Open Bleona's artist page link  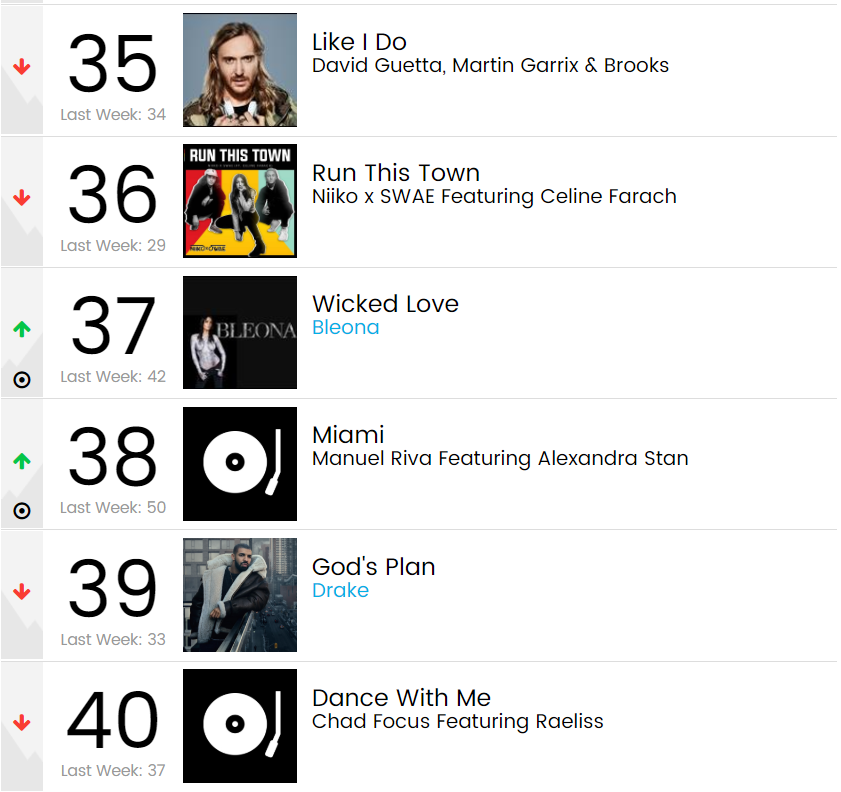point(345,327)
